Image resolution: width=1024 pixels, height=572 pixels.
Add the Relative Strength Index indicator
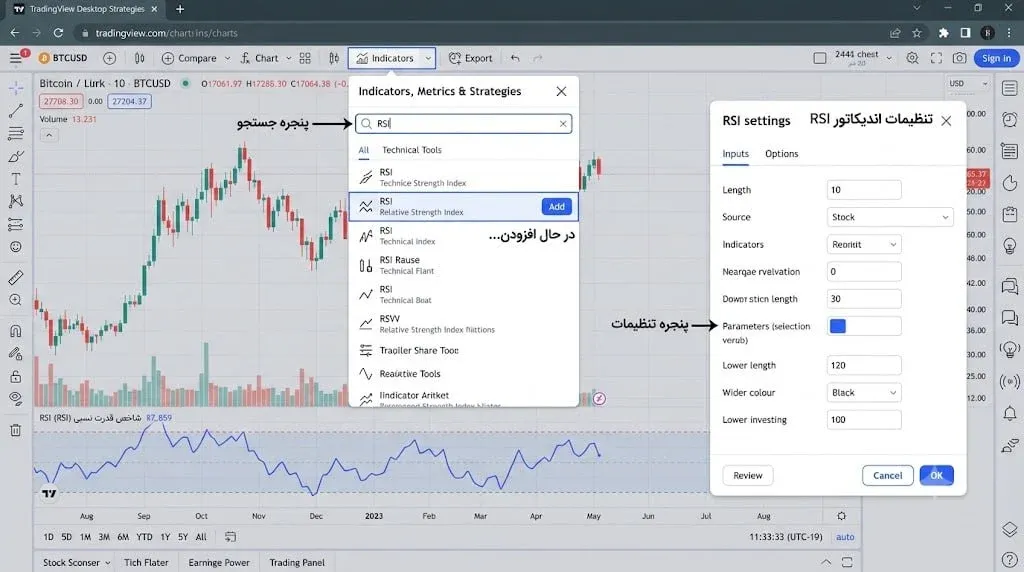[x=556, y=206]
